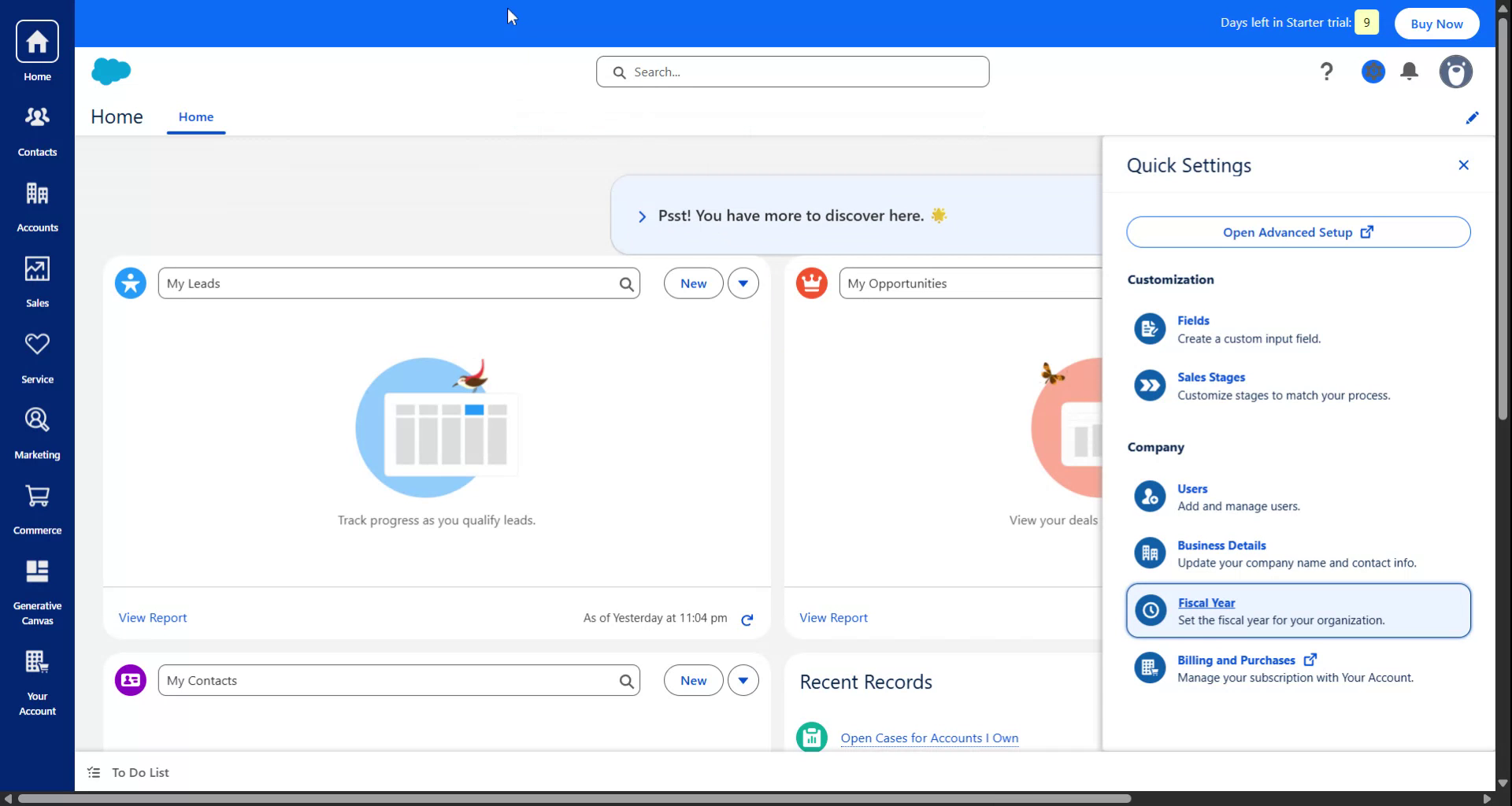Open the My Contacts New dropdown arrow

pos(743,679)
